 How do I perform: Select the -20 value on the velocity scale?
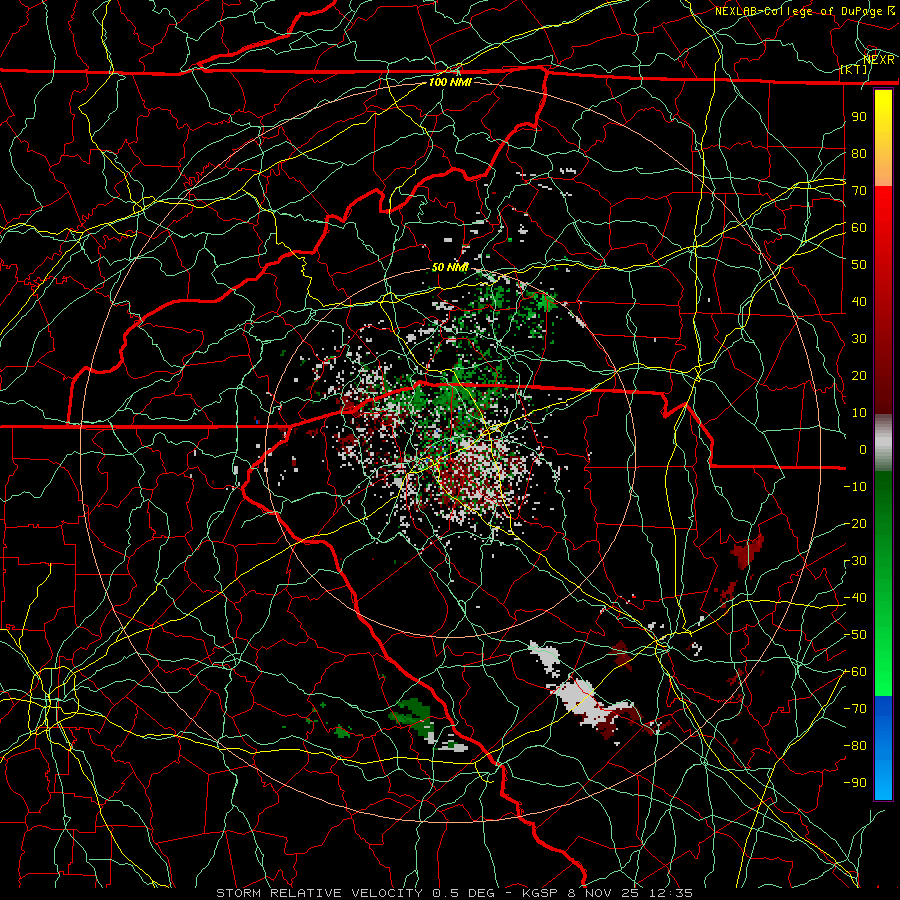855,523
